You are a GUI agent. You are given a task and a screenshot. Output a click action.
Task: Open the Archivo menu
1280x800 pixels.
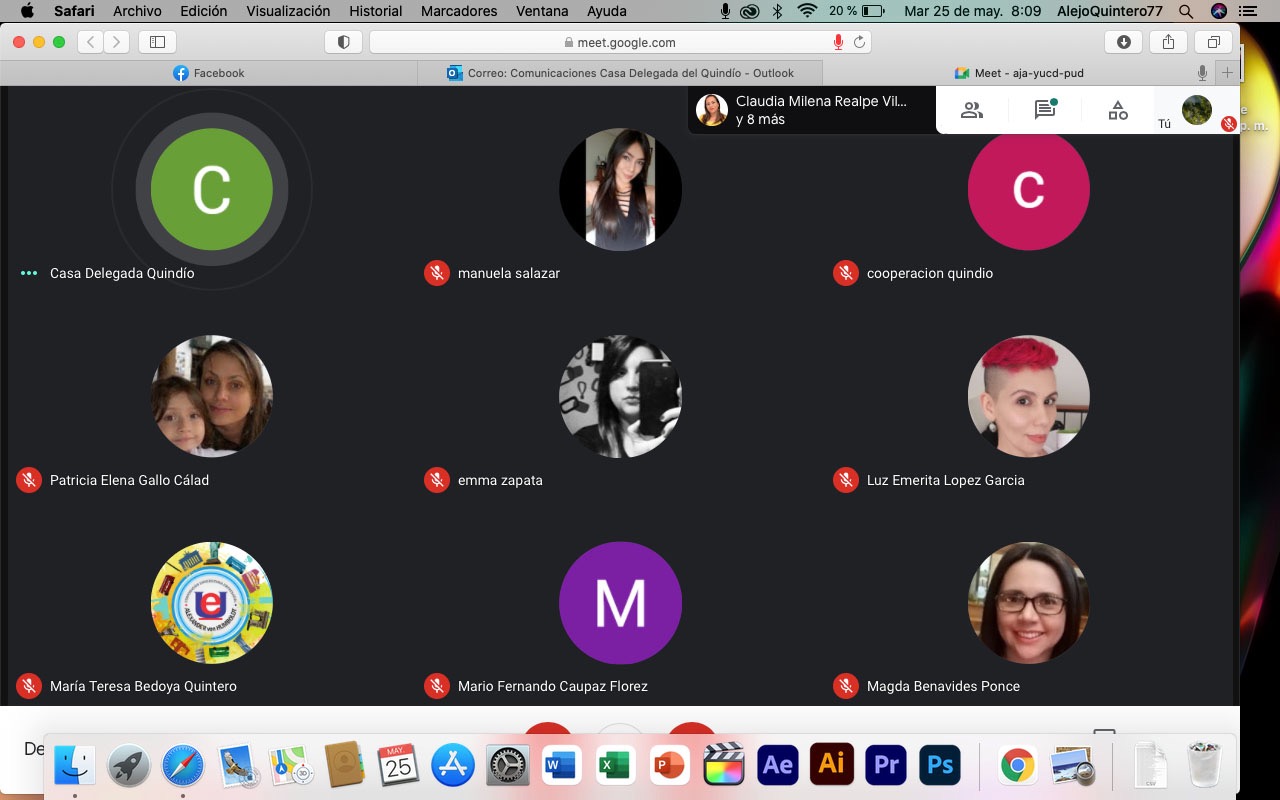(x=138, y=11)
